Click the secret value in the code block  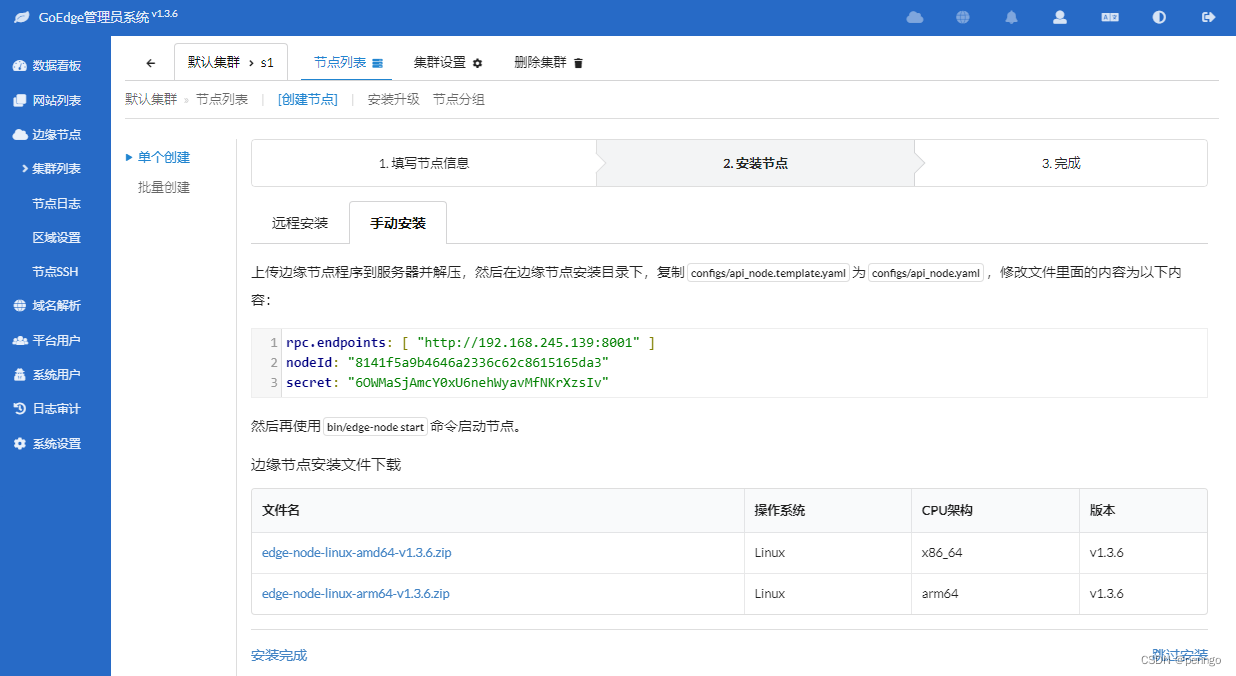point(478,383)
